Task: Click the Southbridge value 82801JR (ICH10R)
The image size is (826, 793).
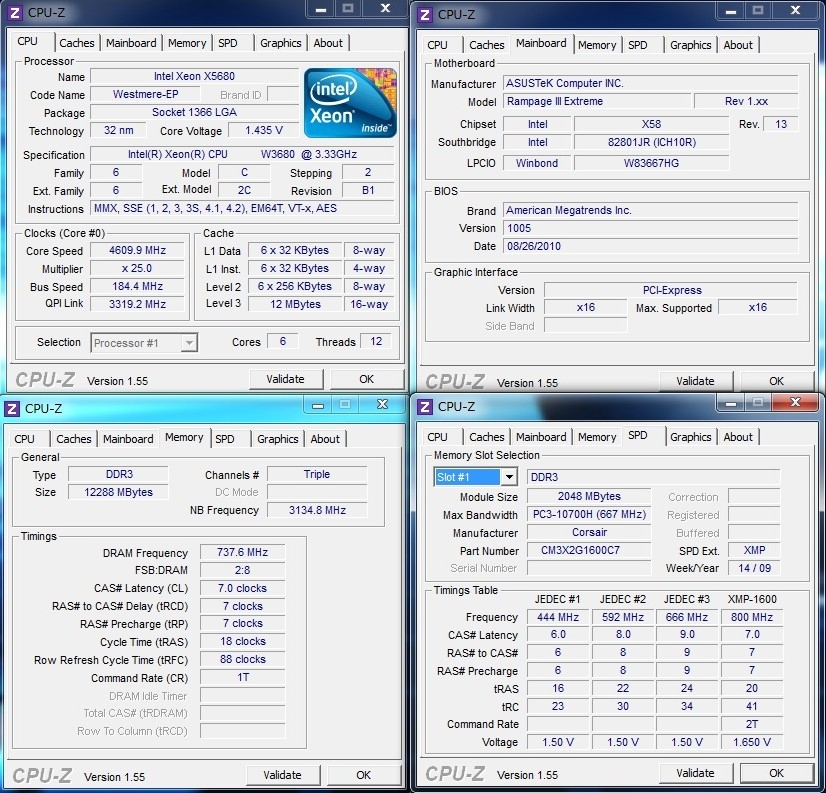Action: pyautogui.click(x=652, y=142)
